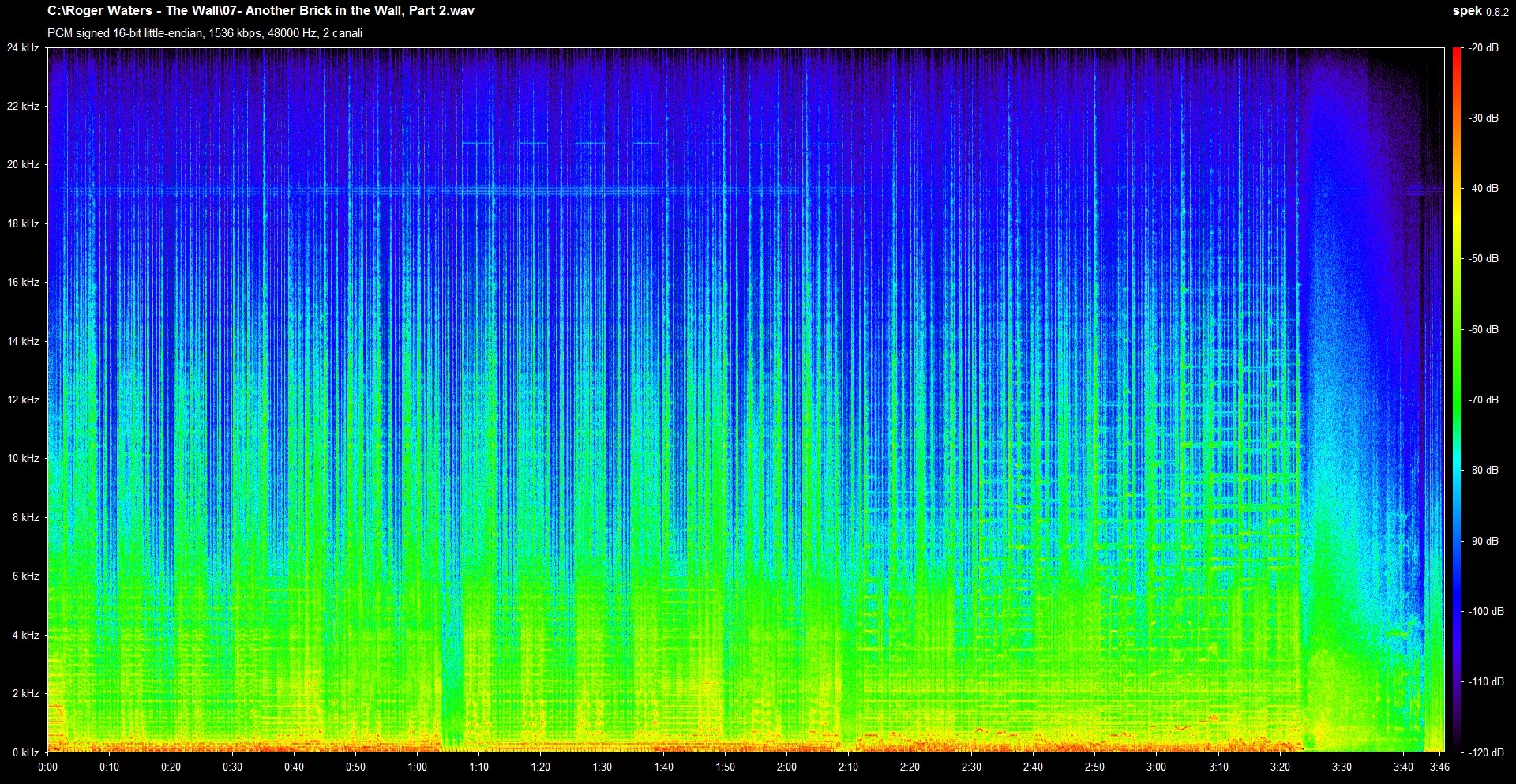Click the 0:30 time axis label
Viewport: 1516px width, 784px height.
tap(232, 767)
